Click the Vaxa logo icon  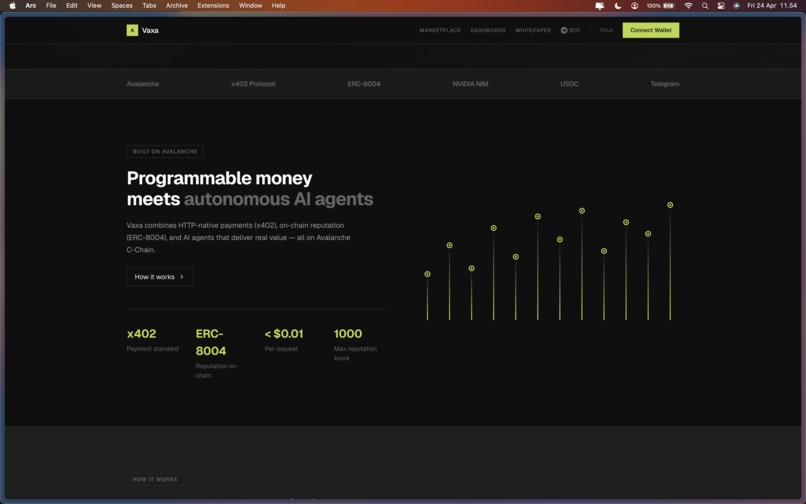132,30
